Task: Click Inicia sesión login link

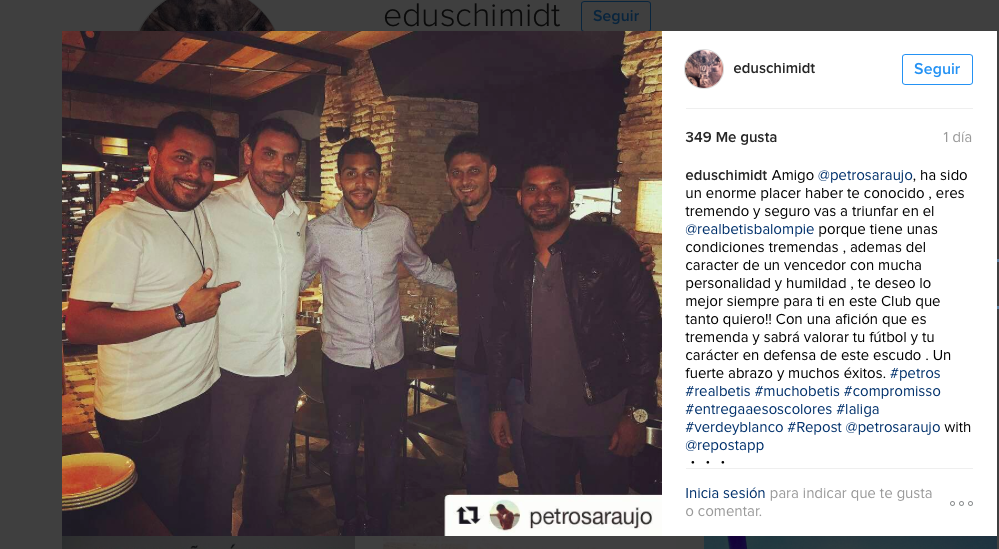Action: [725, 493]
